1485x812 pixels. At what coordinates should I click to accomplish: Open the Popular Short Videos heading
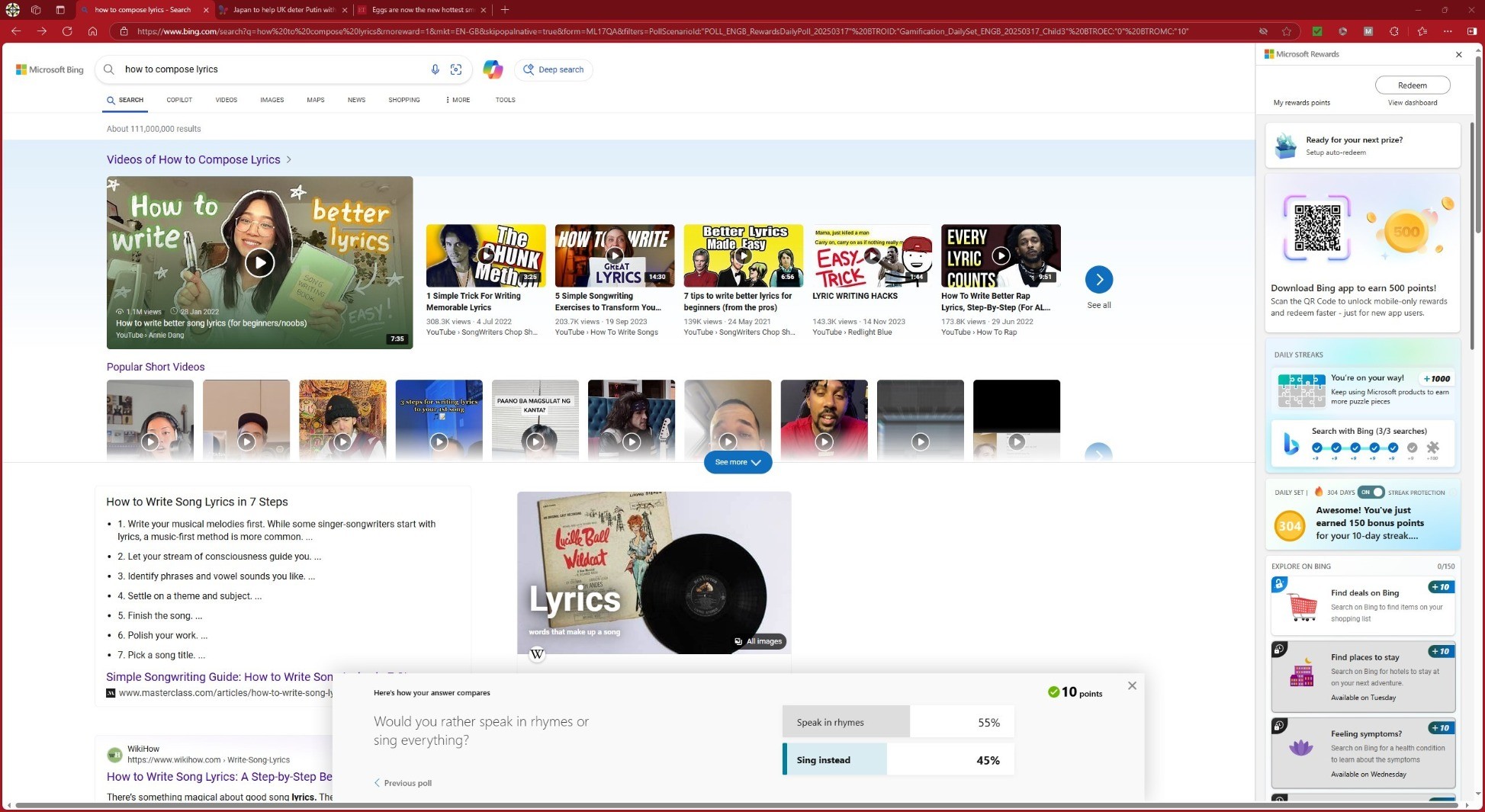click(x=156, y=367)
